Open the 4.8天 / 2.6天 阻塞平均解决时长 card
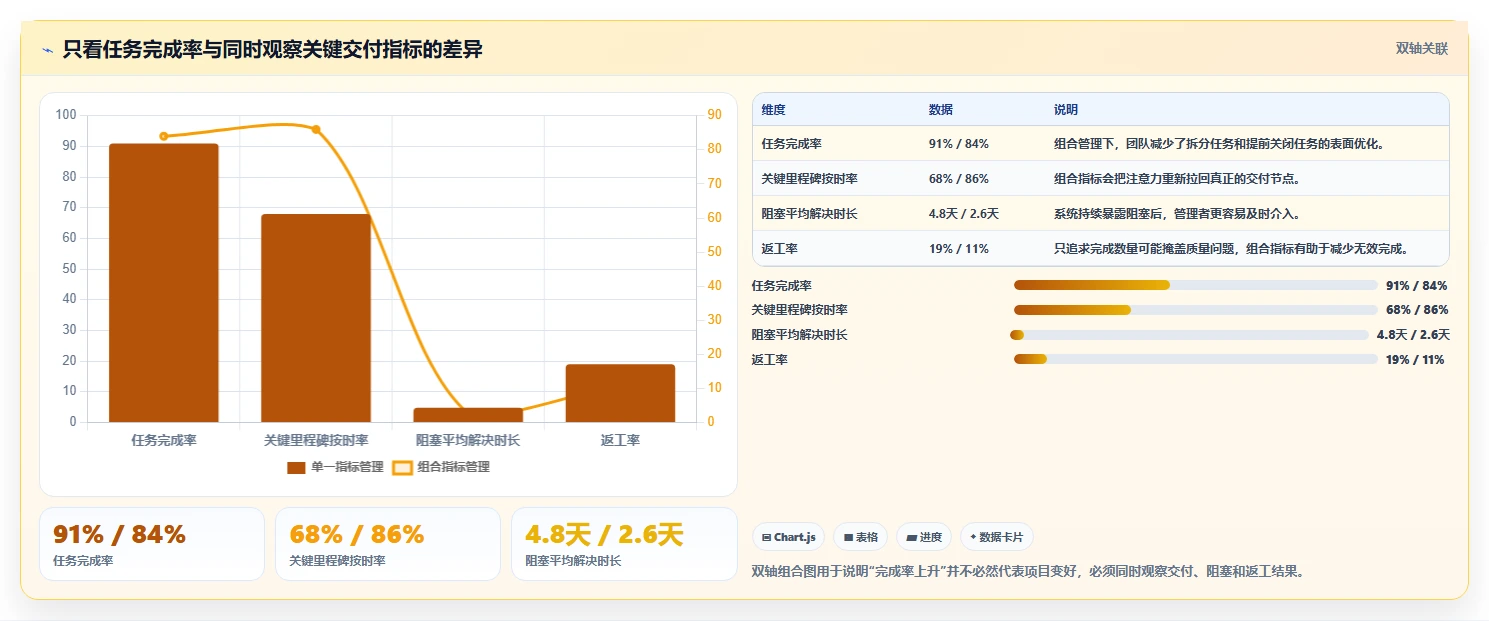Screen dimensions: 1489x621 624,544
